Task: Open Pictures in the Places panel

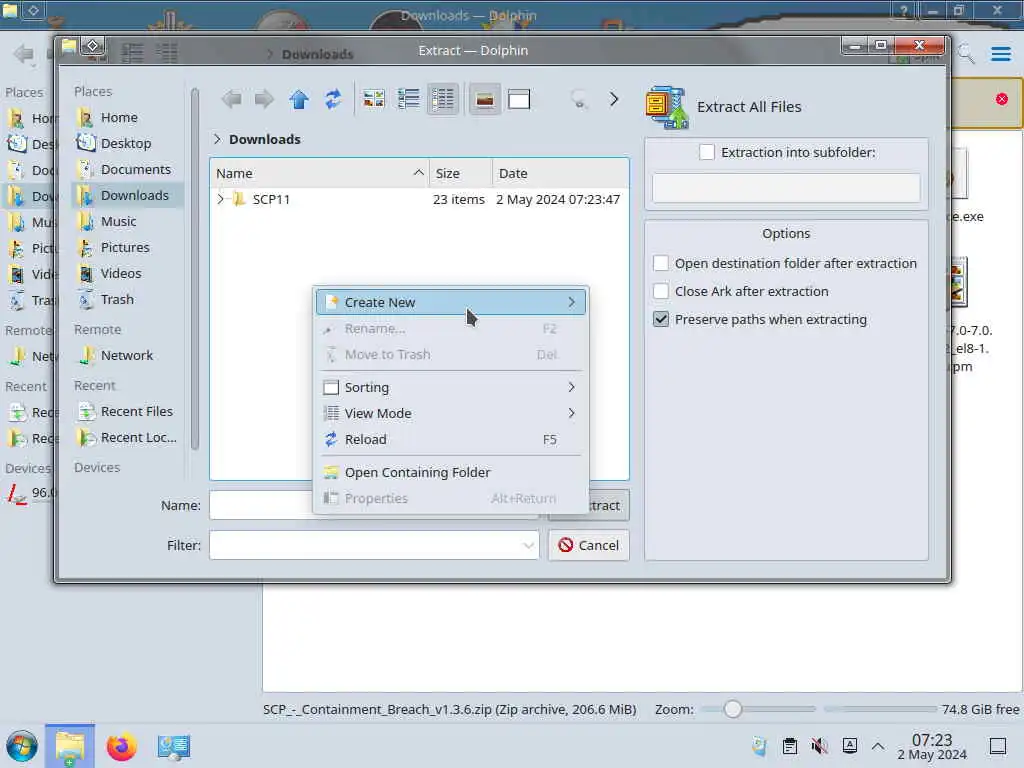Action: click(127, 248)
